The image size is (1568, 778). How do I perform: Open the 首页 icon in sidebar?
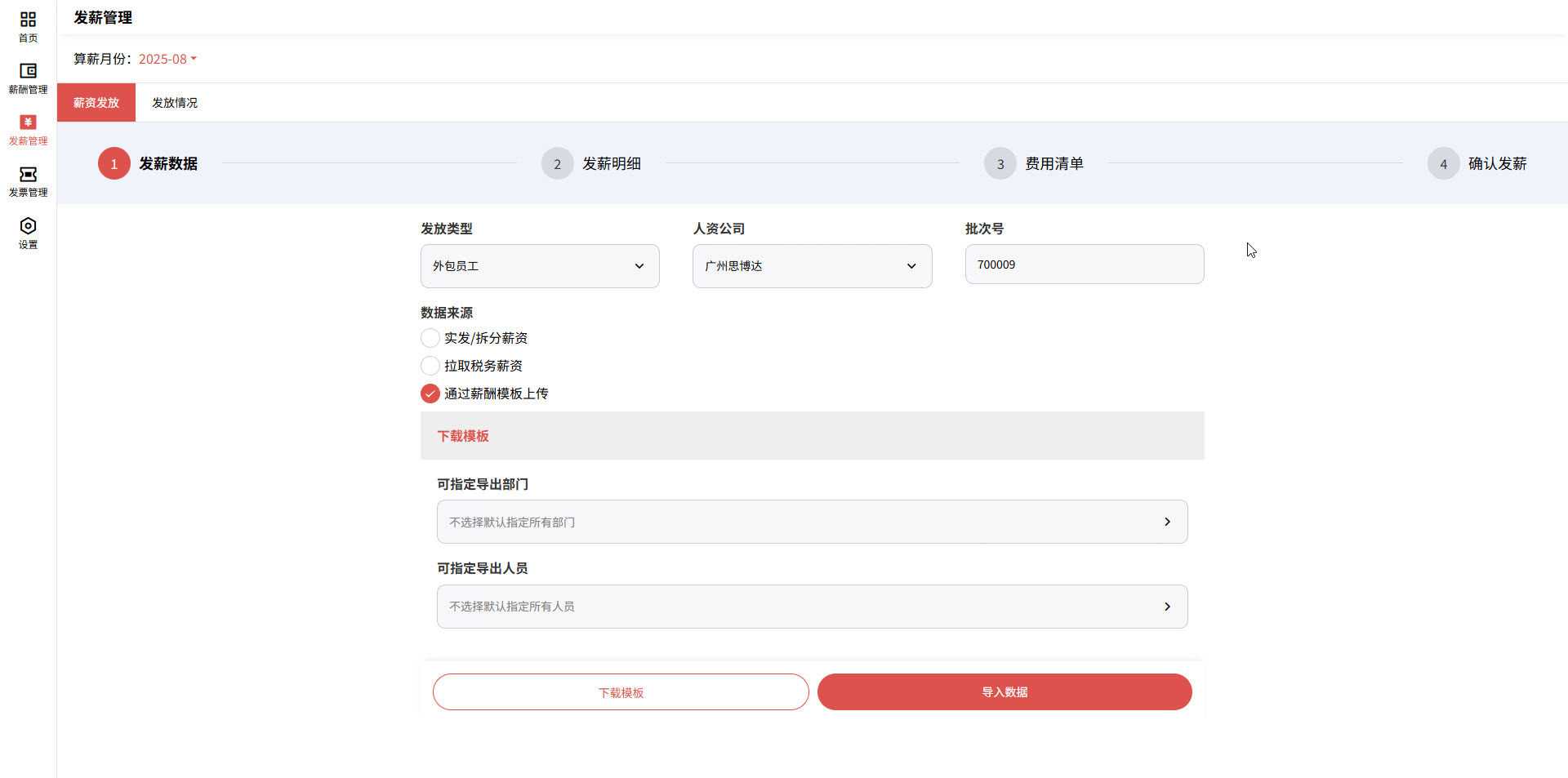click(x=28, y=24)
